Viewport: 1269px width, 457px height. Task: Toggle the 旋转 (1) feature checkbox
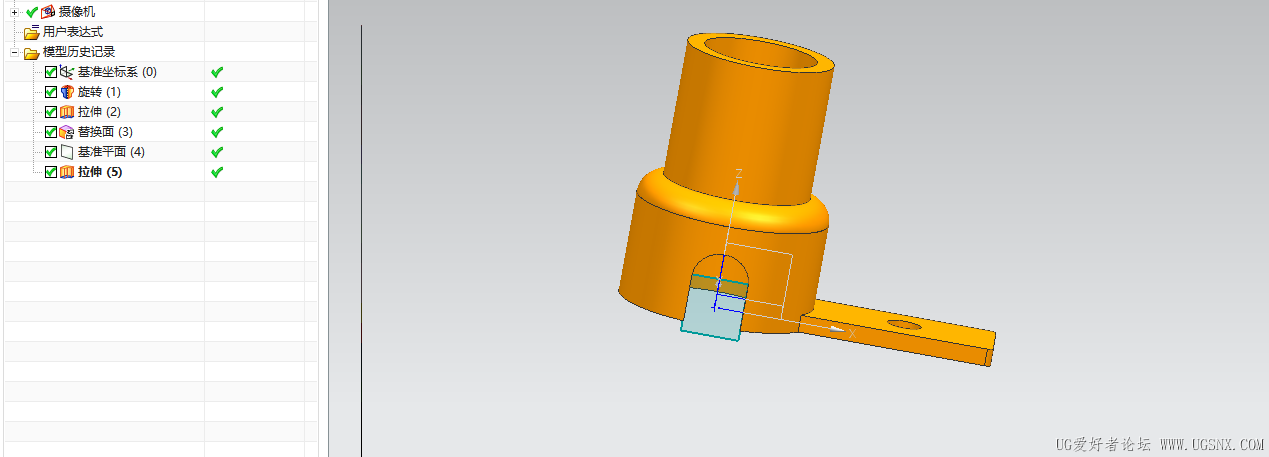(51, 92)
